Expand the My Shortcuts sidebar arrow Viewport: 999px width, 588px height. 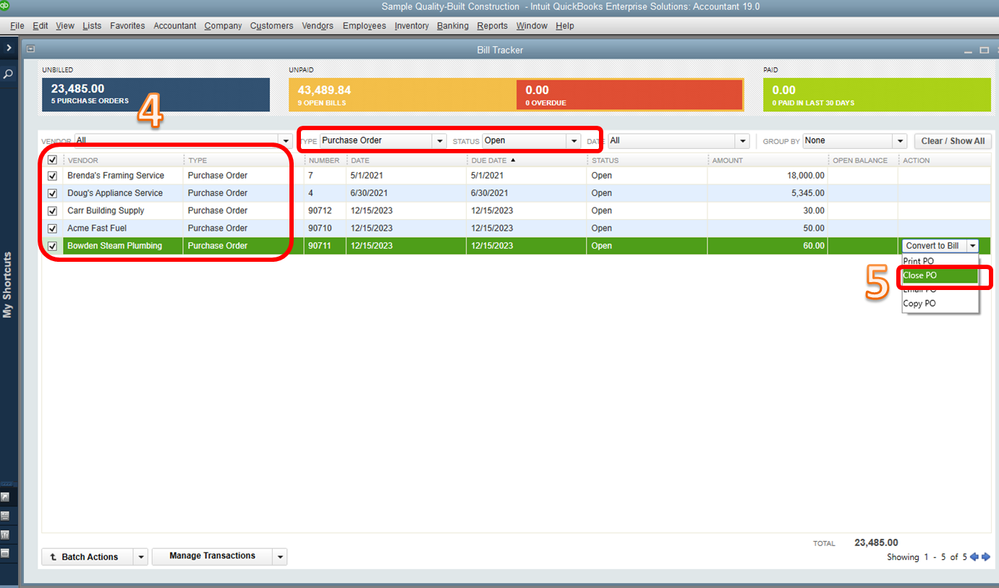pos(8,48)
